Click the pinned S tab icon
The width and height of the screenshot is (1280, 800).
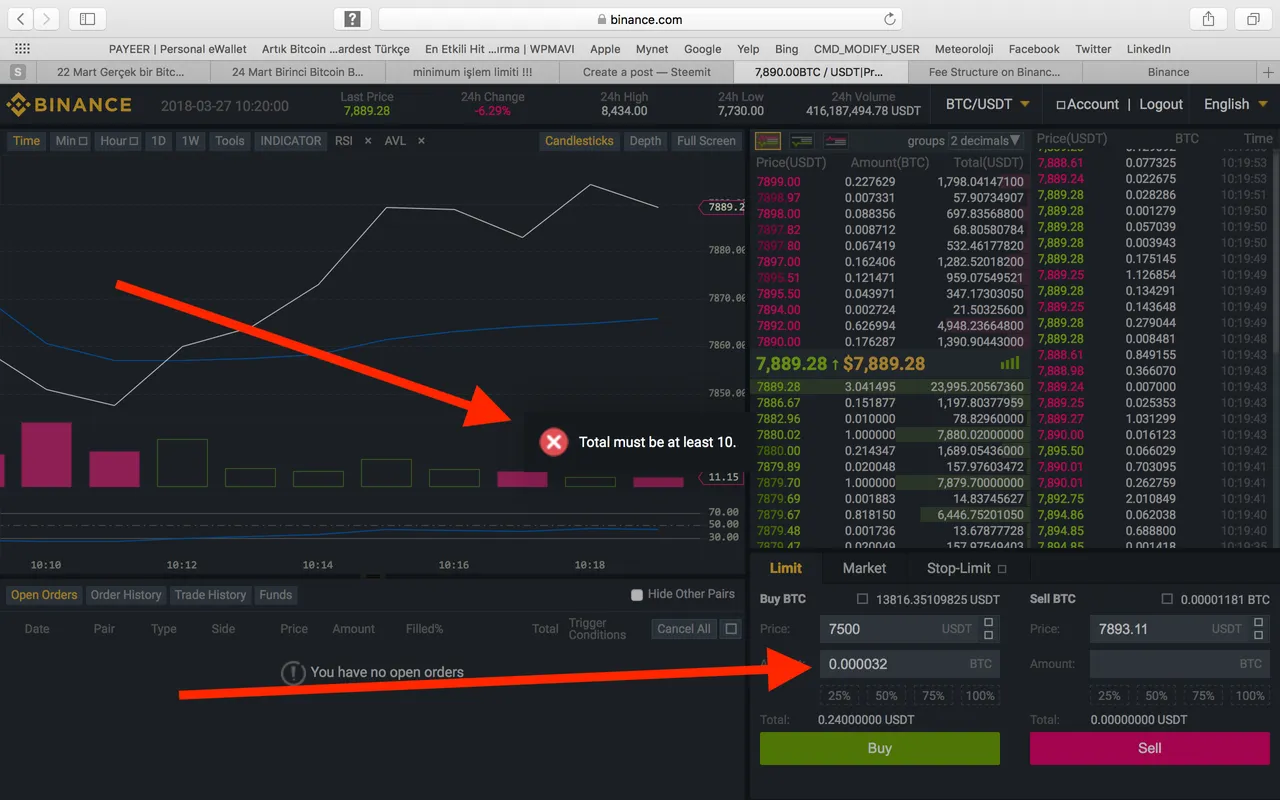click(17, 72)
